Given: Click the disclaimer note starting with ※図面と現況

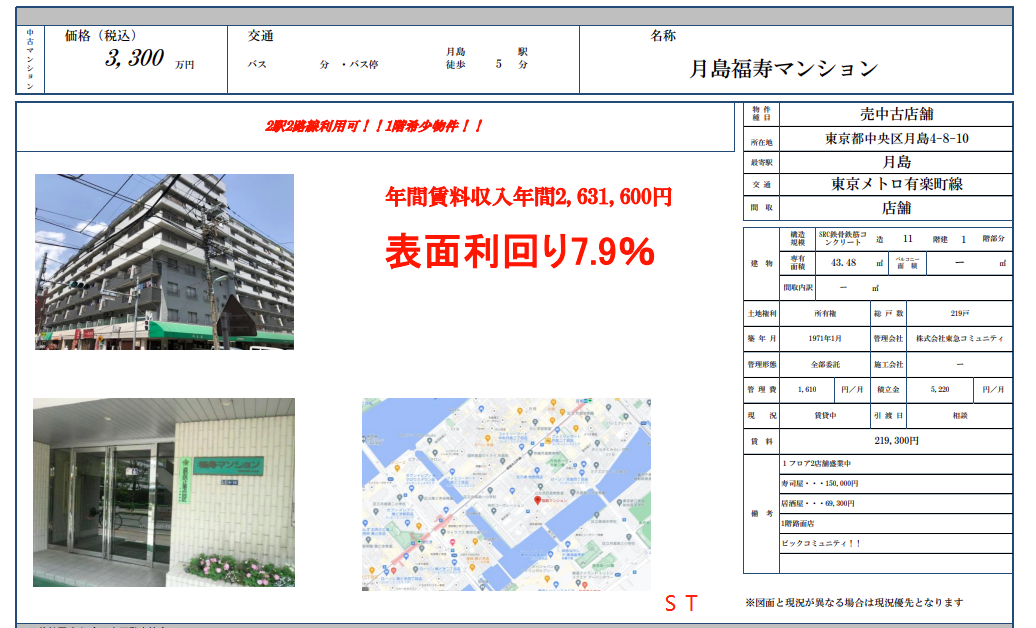Looking at the screenshot, I should coord(854,602).
